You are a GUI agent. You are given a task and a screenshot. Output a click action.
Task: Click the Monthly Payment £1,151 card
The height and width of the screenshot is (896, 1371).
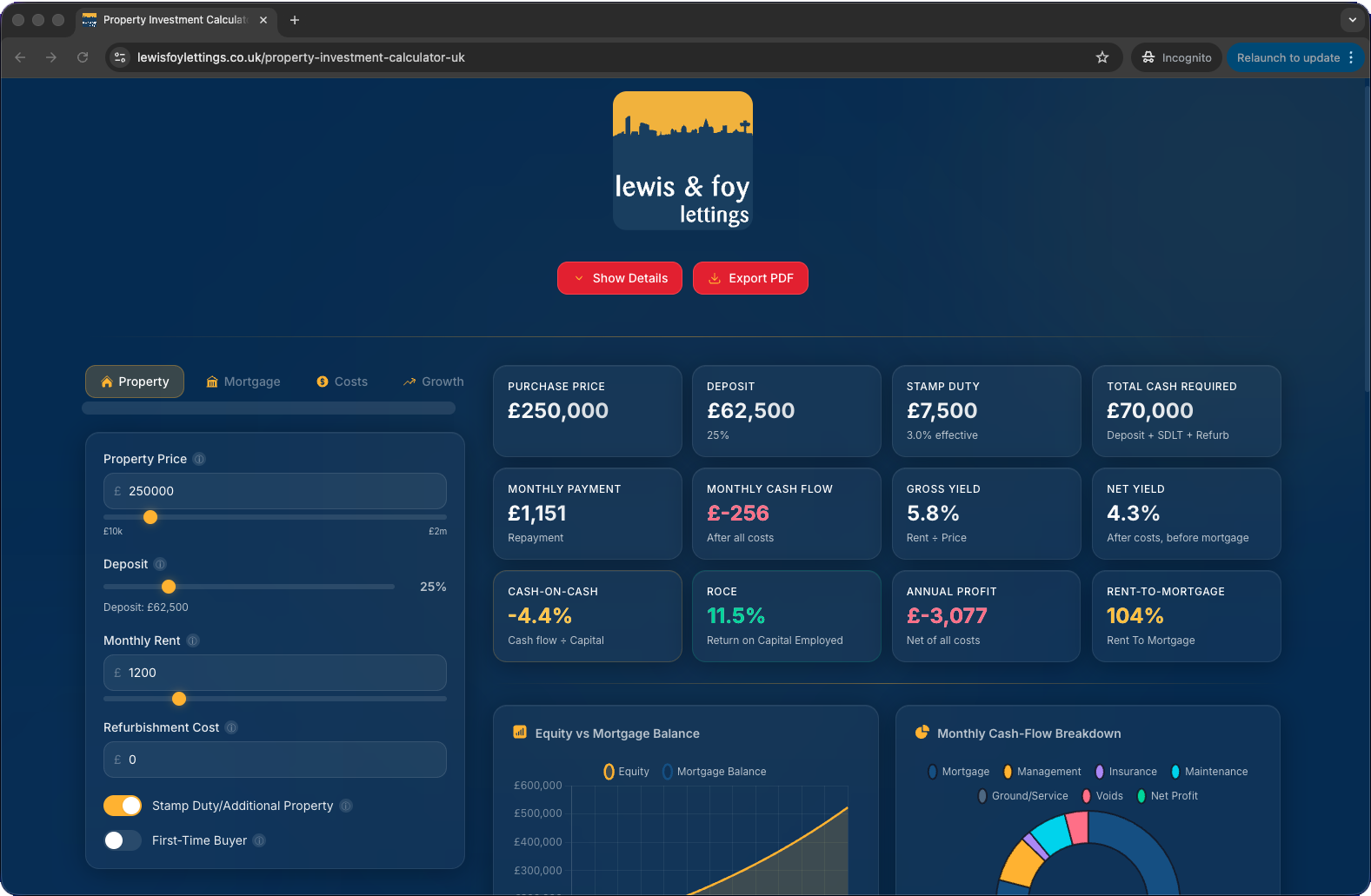click(588, 514)
